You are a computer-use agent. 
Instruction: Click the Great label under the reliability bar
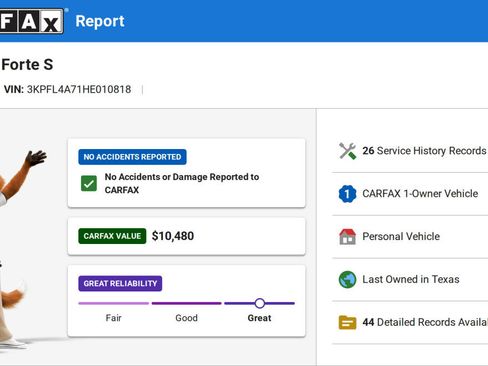[x=259, y=318]
